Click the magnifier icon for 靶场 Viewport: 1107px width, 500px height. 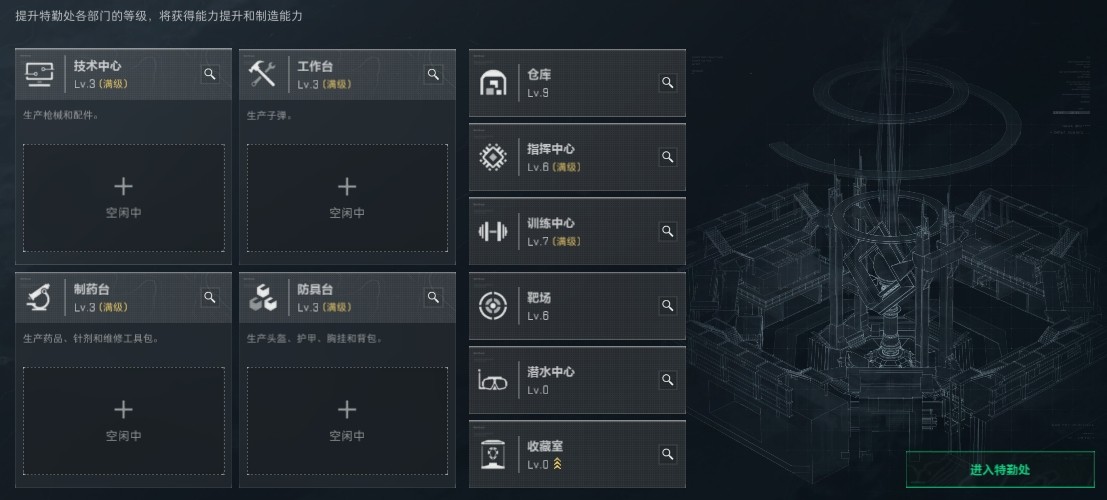click(x=667, y=306)
